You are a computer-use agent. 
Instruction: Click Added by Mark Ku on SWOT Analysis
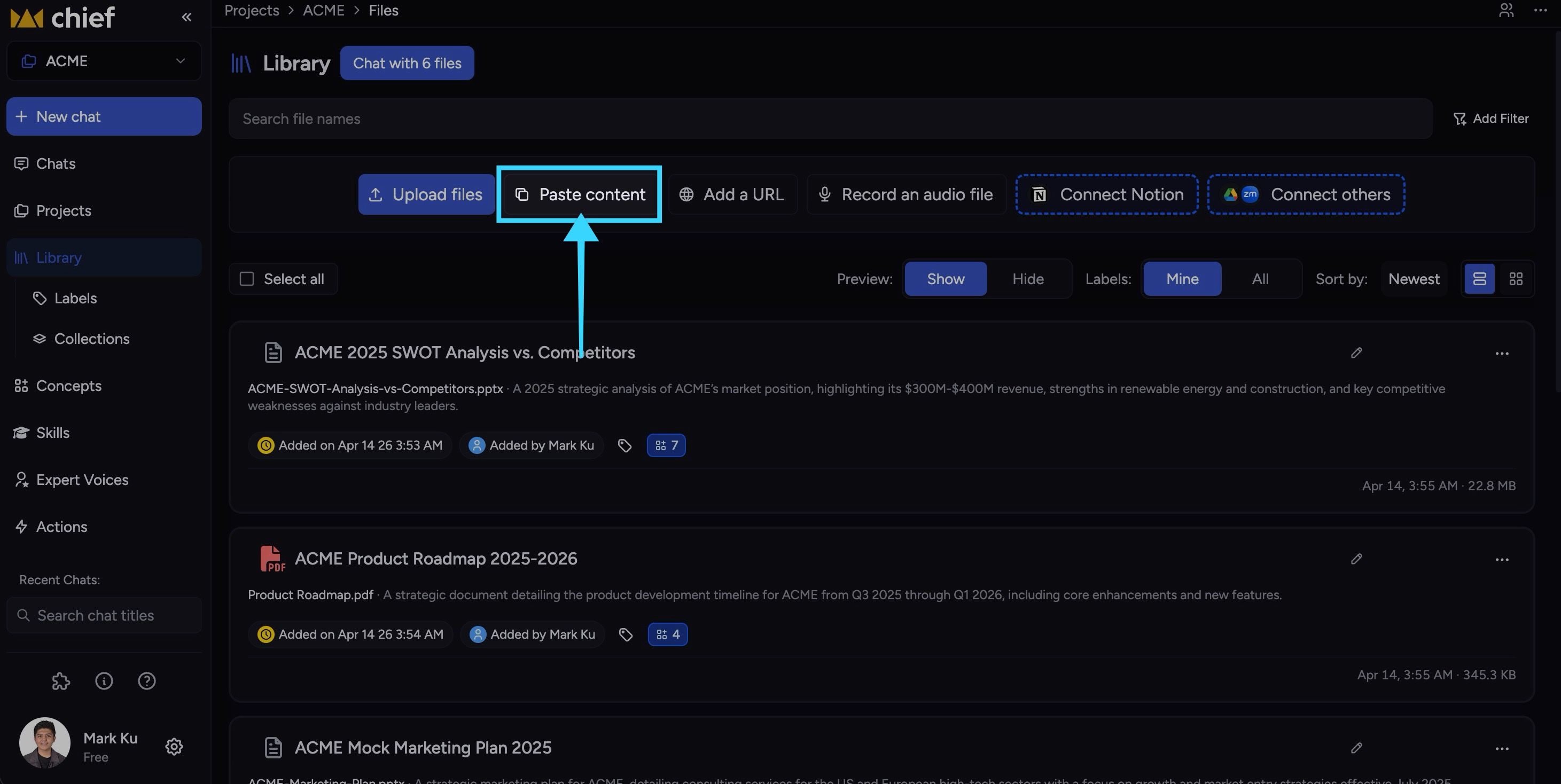(x=531, y=445)
